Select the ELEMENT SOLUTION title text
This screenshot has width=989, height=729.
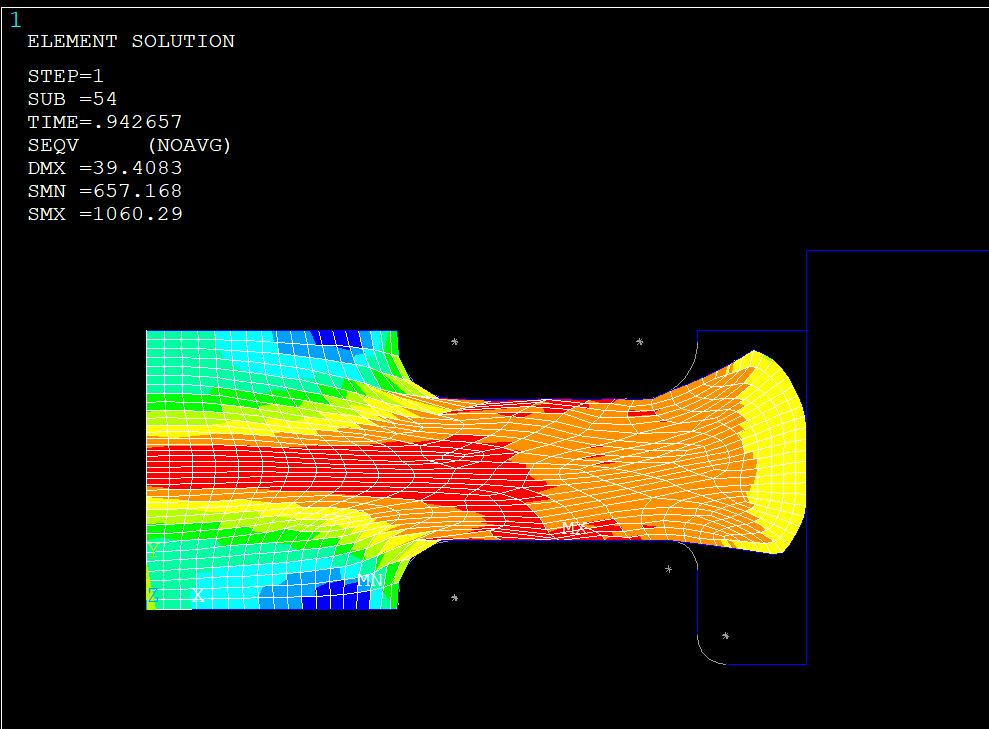(131, 42)
